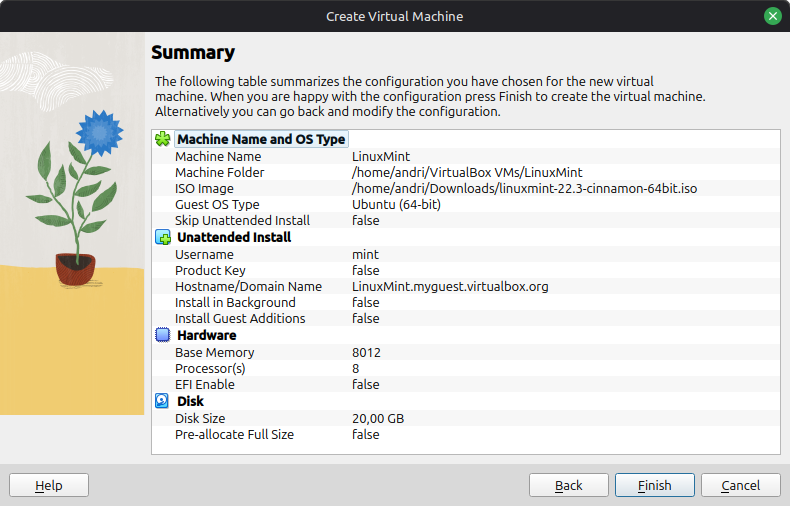Close the Create Virtual Machine dialog
Image resolution: width=790 pixels, height=506 pixels.
click(772, 16)
